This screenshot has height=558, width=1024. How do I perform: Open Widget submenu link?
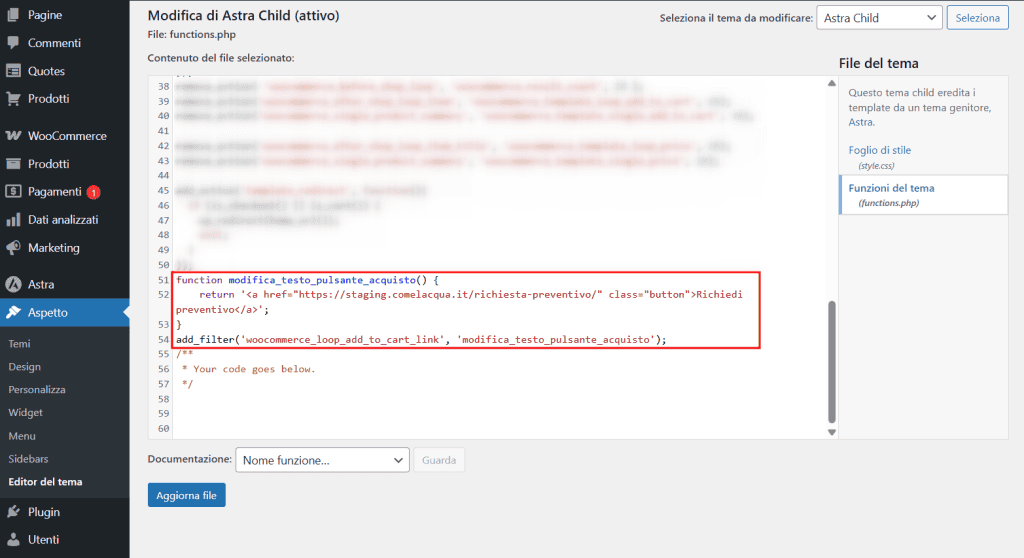pyautogui.click(x=25, y=412)
